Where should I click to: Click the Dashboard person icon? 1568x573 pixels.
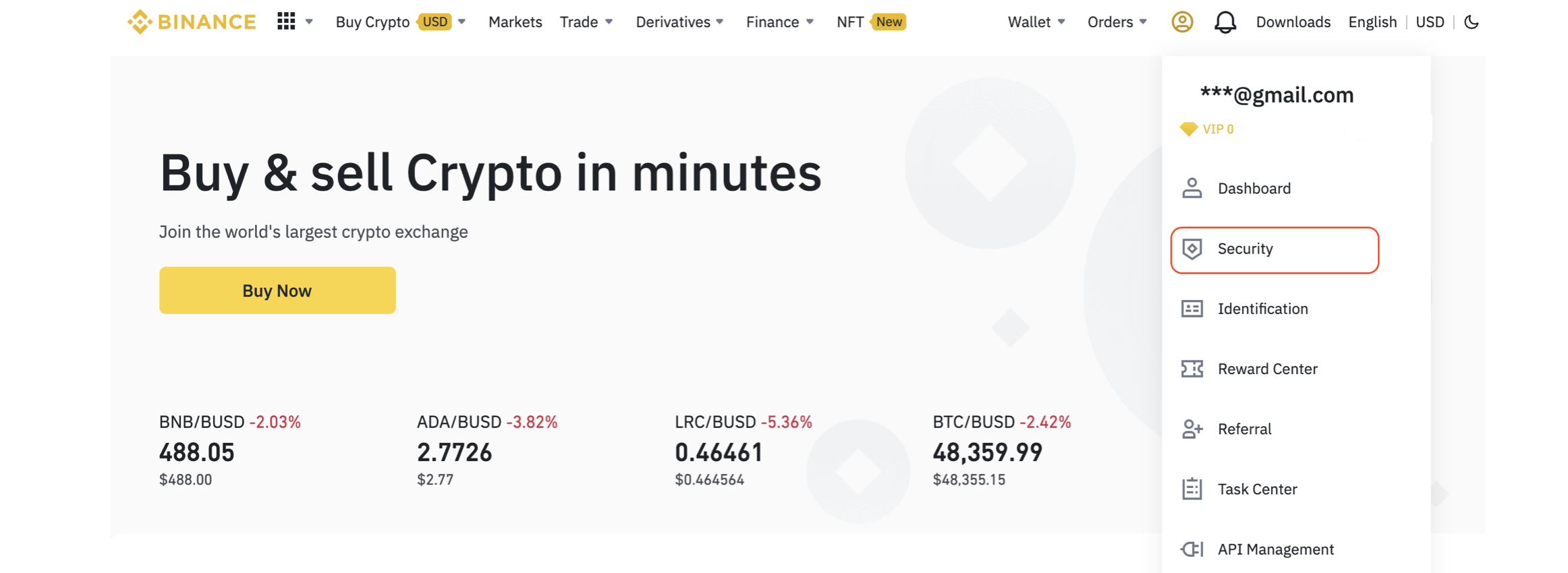pyautogui.click(x=1193, y=188)
